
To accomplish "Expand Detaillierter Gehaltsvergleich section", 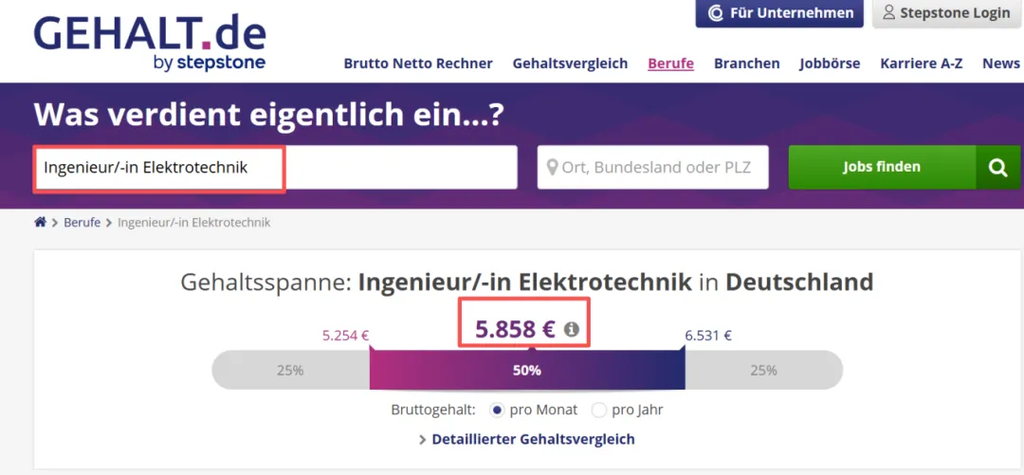I will [x=526, y=439].
